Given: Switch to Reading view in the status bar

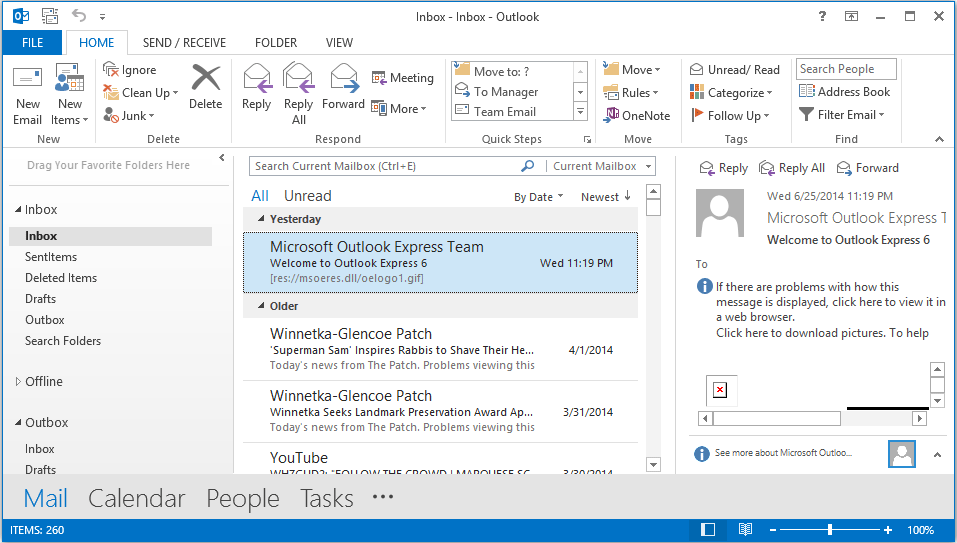Looking at the screenshot, I should tap(745, 530).
